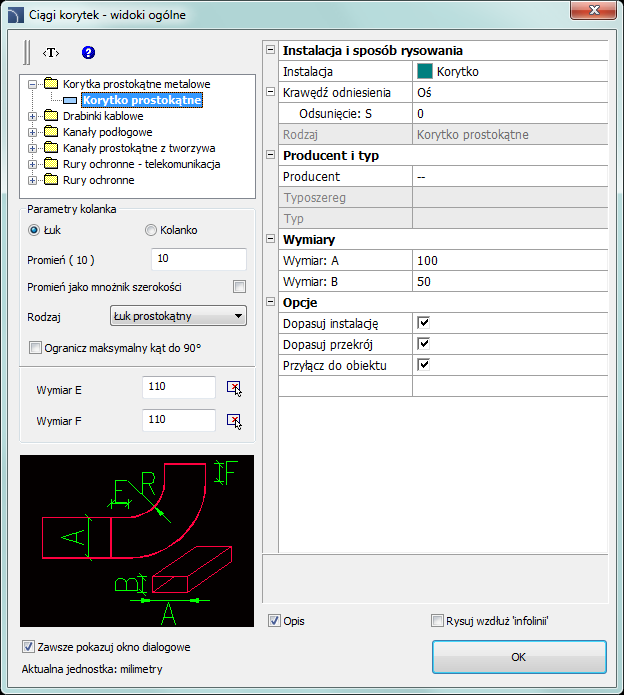
Task: Collapse the Wymiary section
Action: (x=270, y=239)
